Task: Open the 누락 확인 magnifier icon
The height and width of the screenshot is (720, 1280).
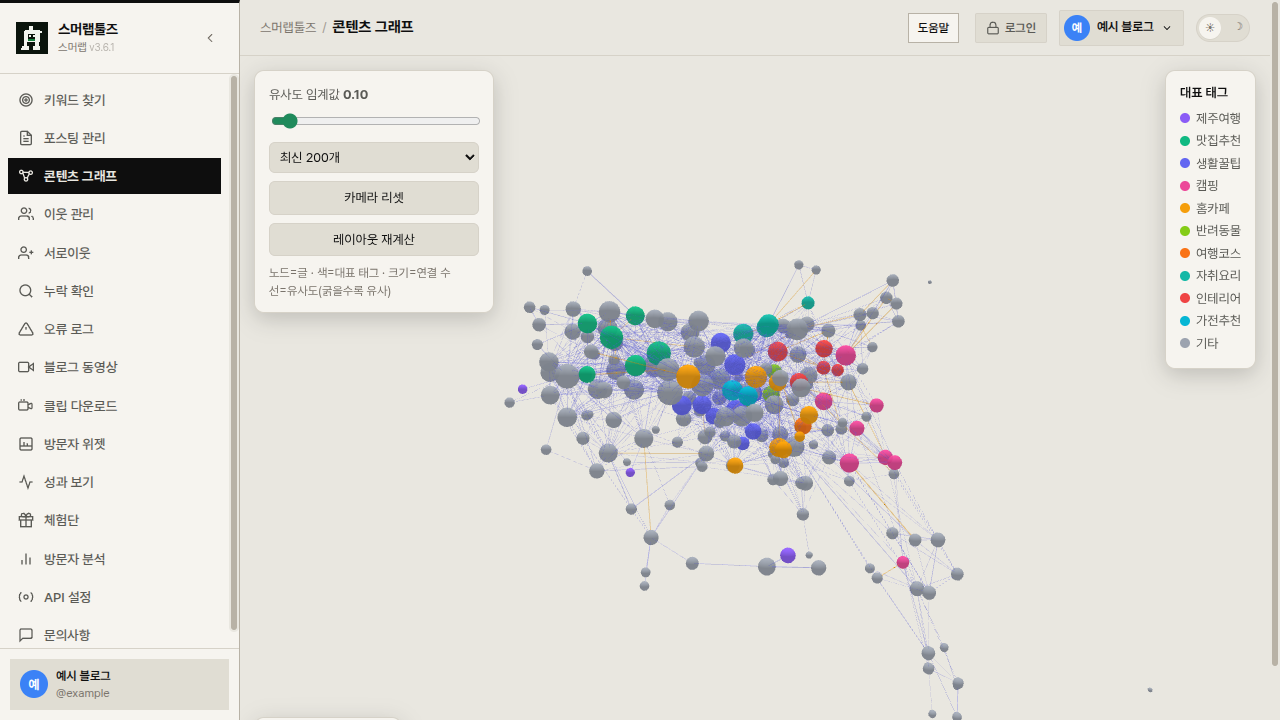Action: click(x=26, y=291)
